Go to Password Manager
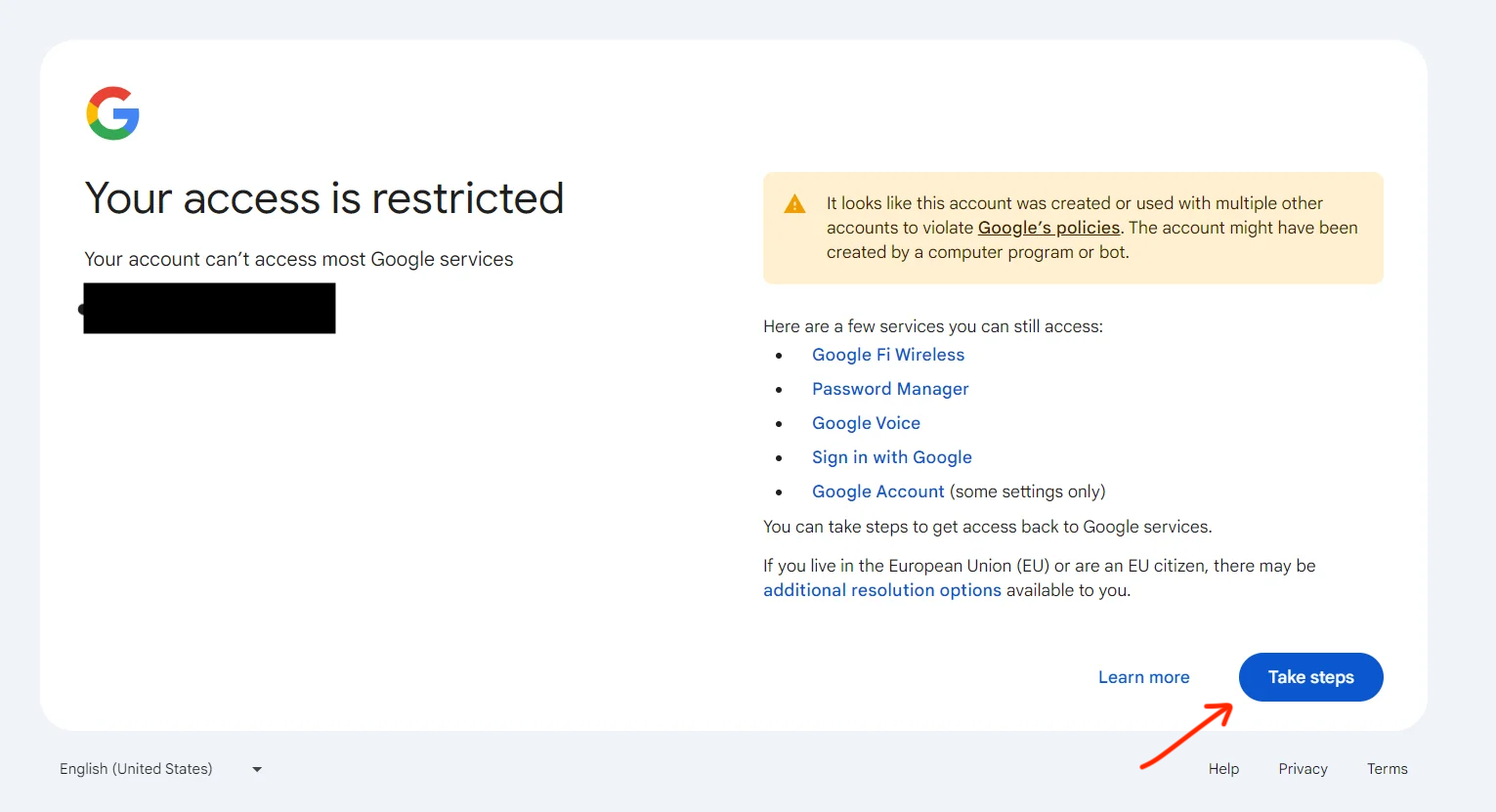This screenshot has height=812, width=1496. (x=889, y=389)
